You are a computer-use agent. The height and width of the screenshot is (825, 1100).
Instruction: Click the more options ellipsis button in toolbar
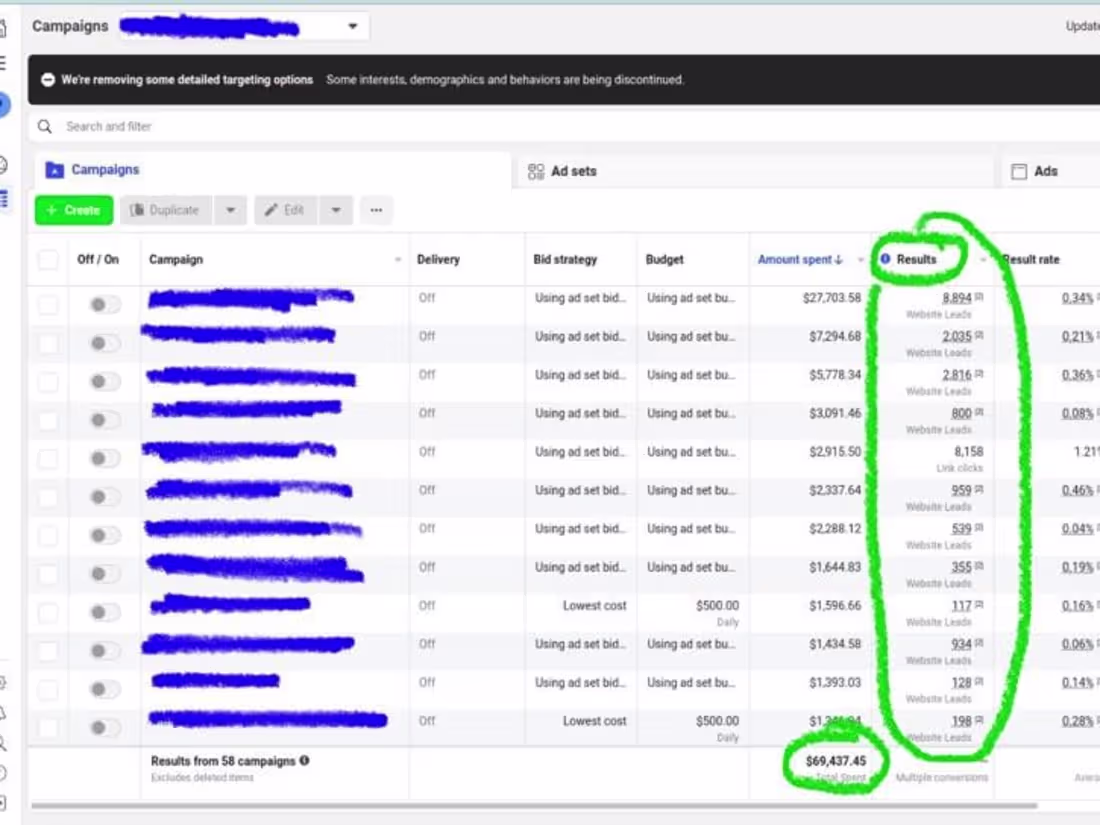click(376, 210)
